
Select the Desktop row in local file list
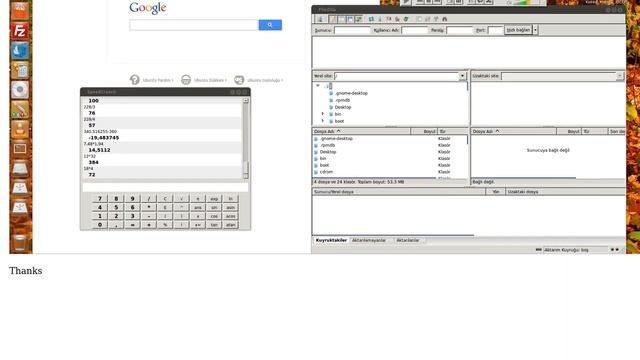390,152
